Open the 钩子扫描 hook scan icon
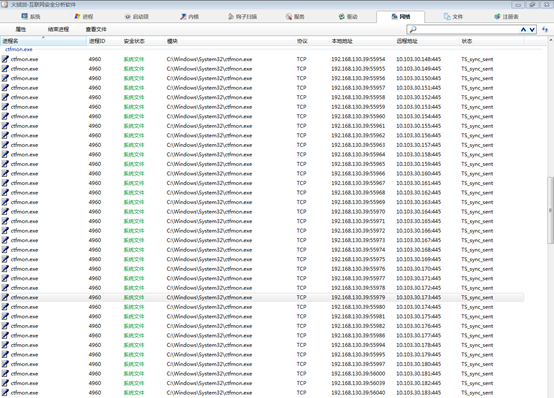 click(231, 17)
